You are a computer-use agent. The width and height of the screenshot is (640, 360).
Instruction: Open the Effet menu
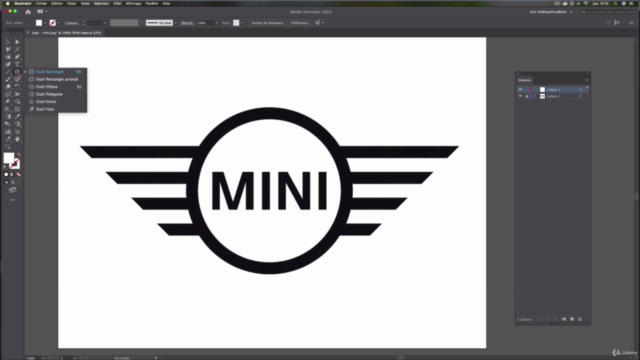[x=117, y=3]
